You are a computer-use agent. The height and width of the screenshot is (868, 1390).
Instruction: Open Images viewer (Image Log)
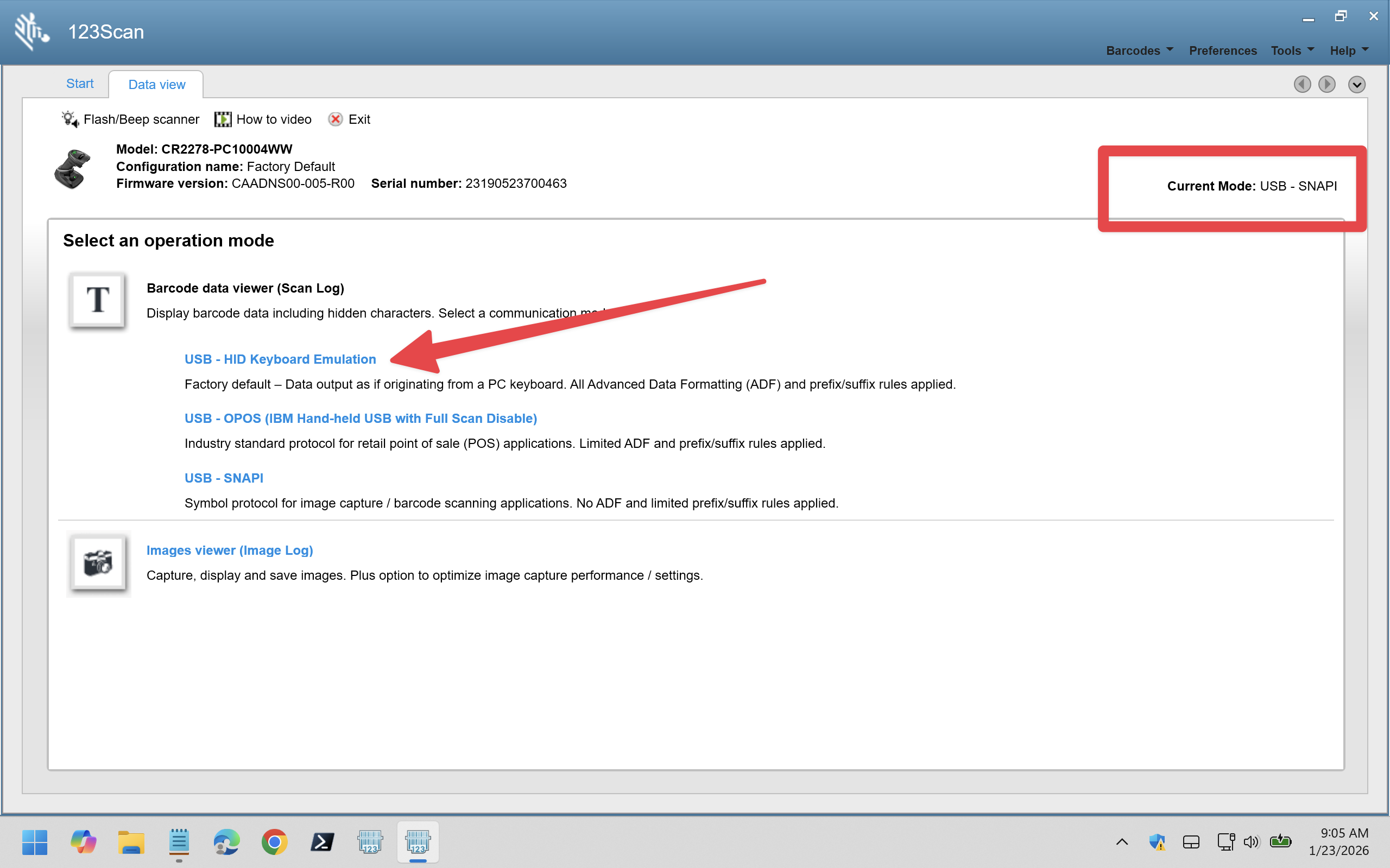point(230,550)
